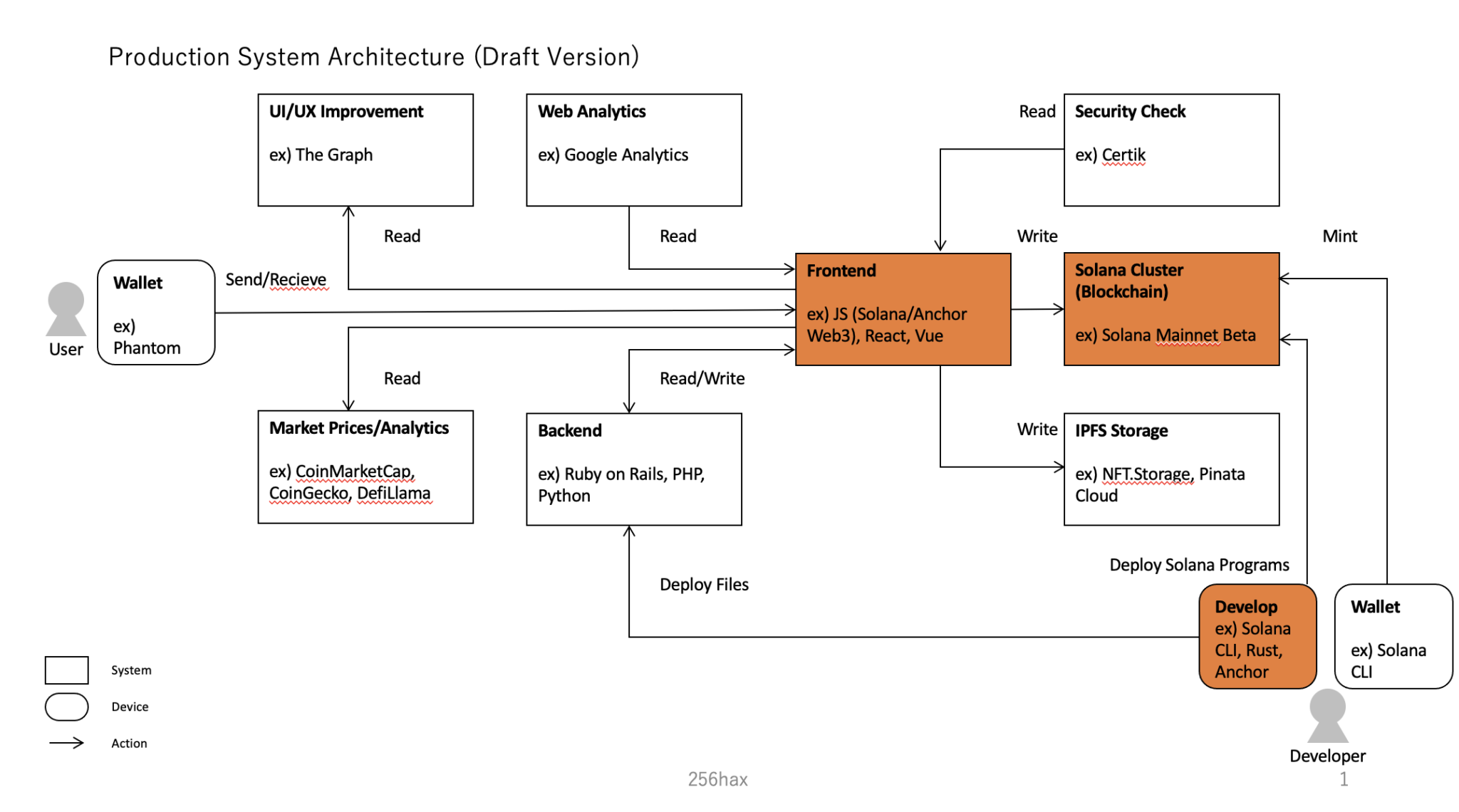Click the Device oval symbol in the legend
The image size is (1459, 812).
66,707
